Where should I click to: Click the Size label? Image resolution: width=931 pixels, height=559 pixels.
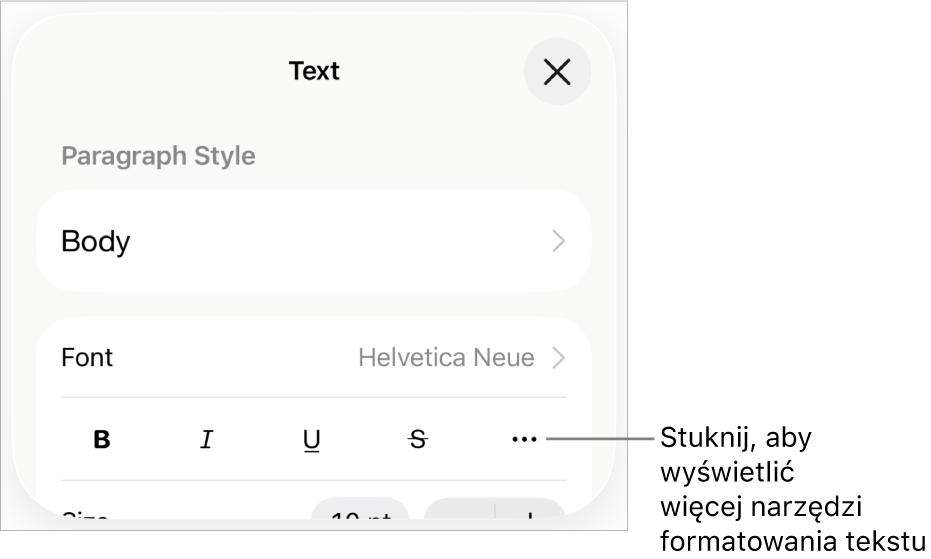(85, 518)
